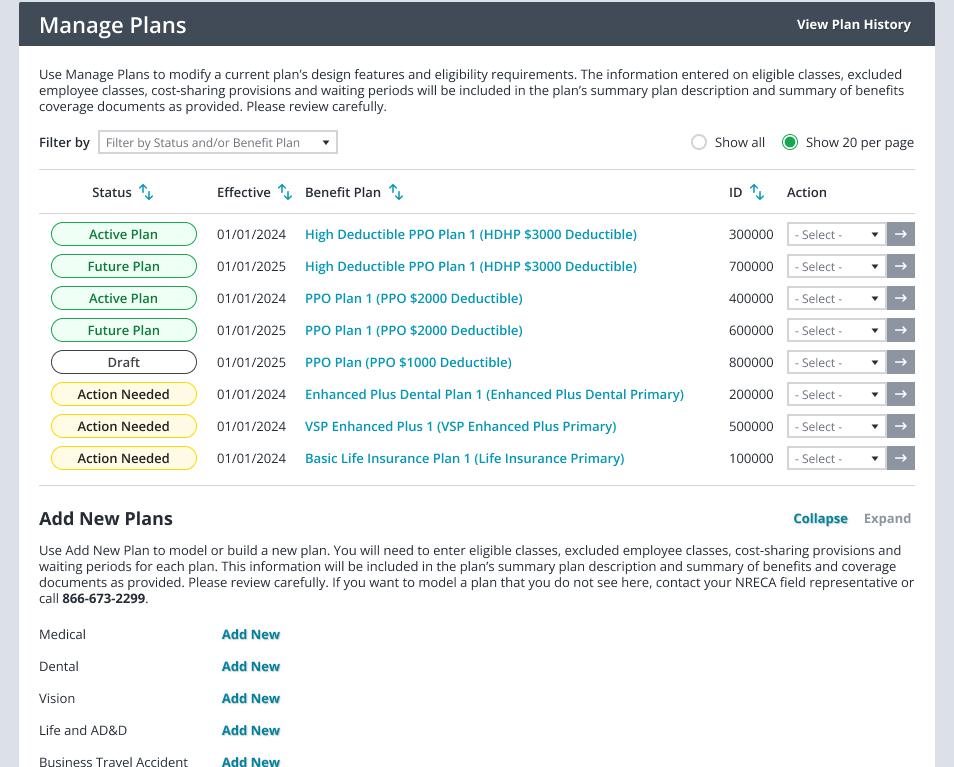This screenshot has width=954, height=767.
Task: Click the go arrow for plan 300000
Action: (x=900, y=234)
